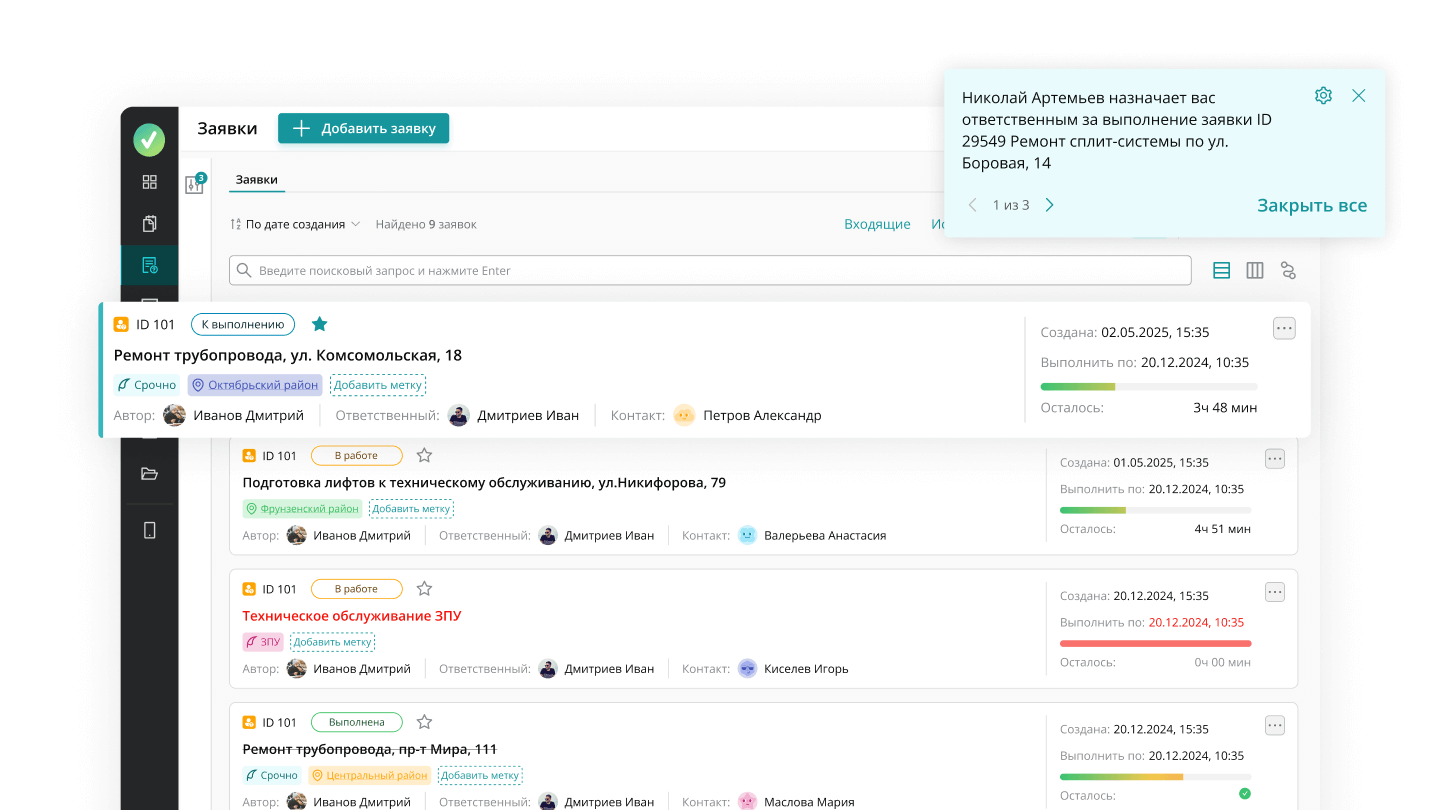Click contact Маслова Мария
Image resolution: width=1440 pixels, height=810 pixels.
point(809,802)
